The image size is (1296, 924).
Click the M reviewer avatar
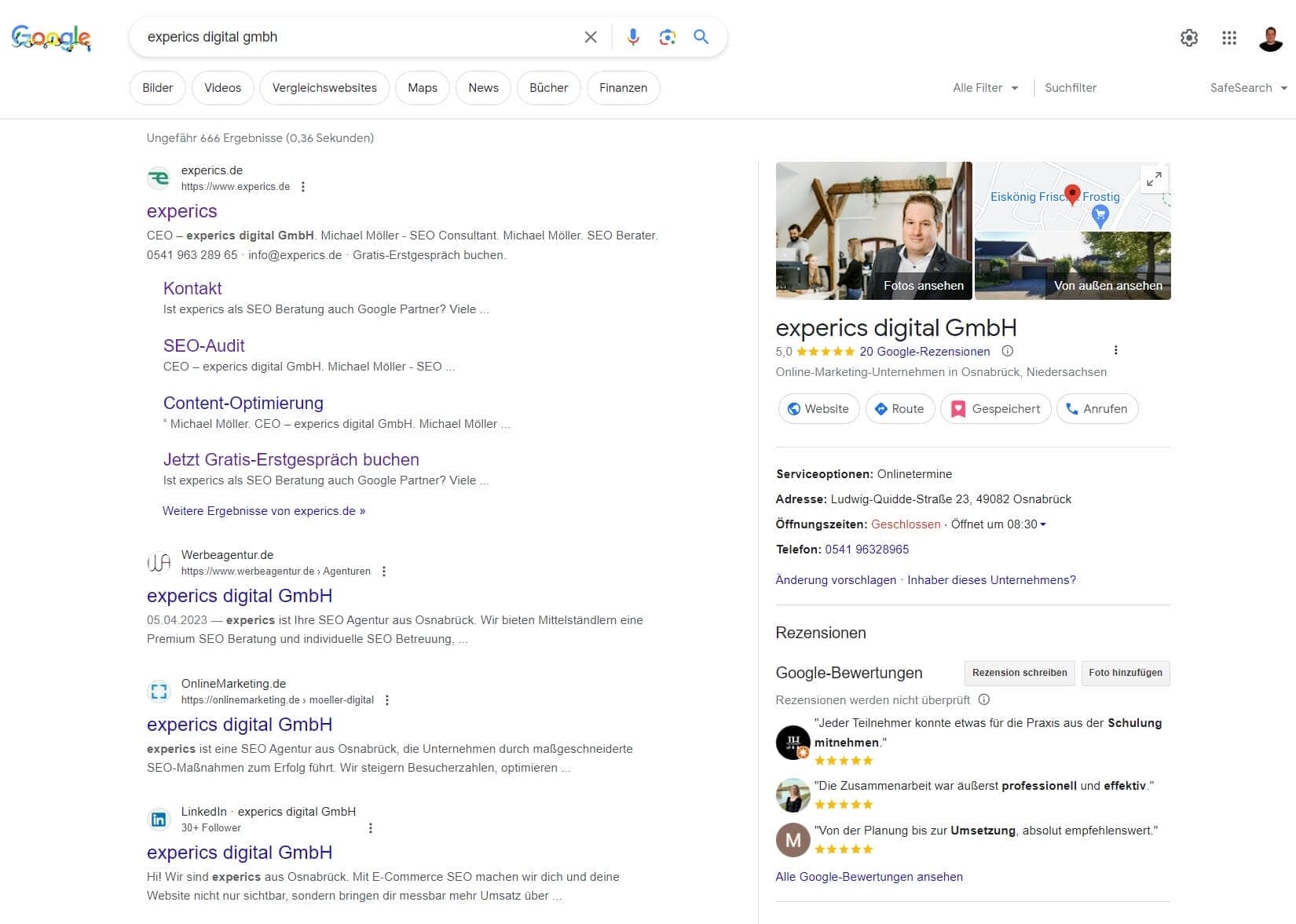coord(793,840)
